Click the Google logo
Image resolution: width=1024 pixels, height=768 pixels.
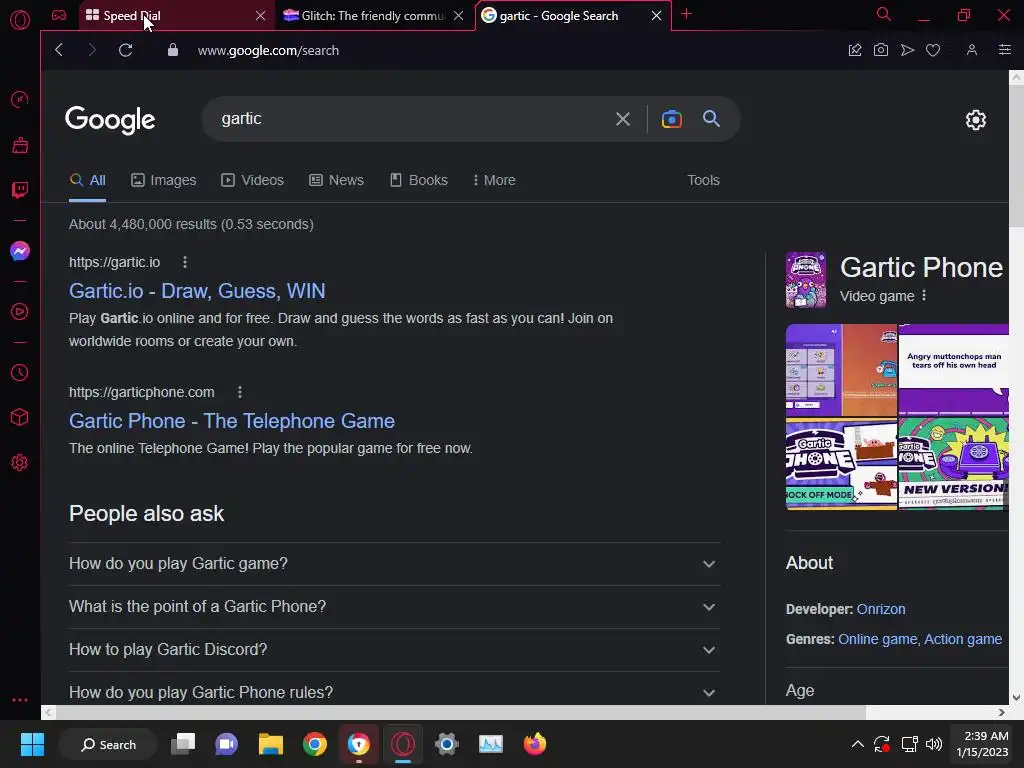(x=110, y=120)
